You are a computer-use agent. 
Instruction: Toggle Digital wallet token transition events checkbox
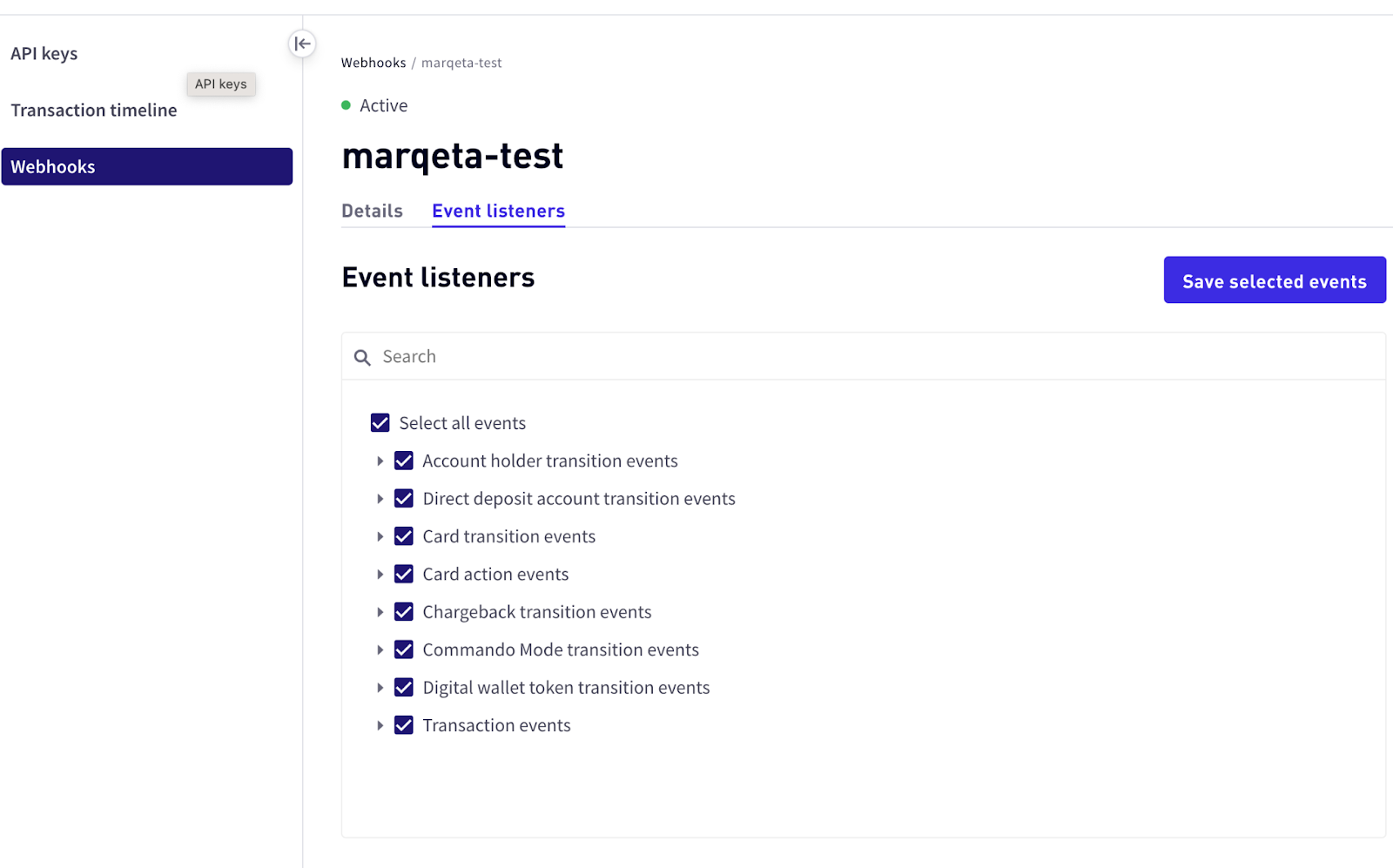click(x=404, y=688)
